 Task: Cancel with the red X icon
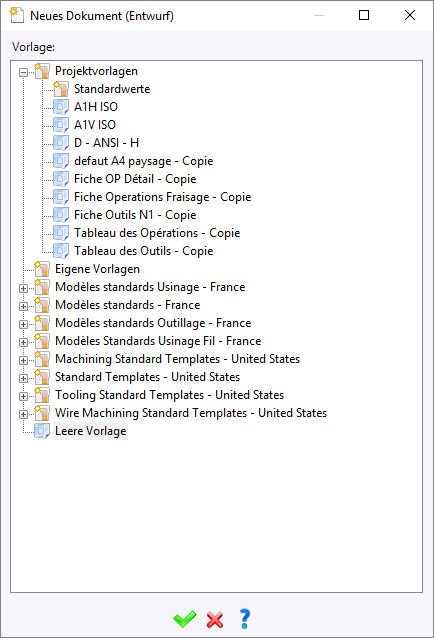tap(215, 620)
